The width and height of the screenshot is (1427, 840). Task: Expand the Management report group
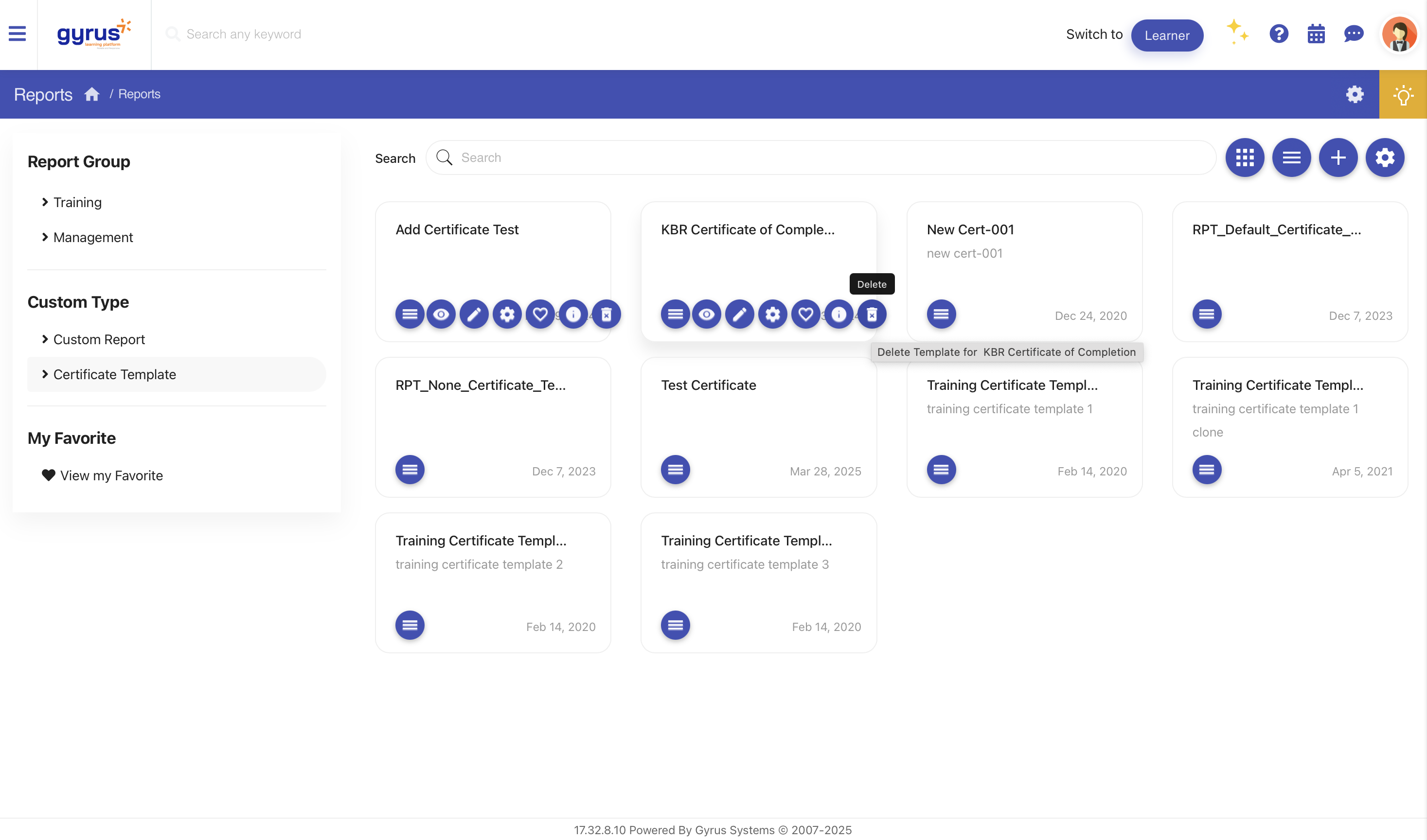93,237
